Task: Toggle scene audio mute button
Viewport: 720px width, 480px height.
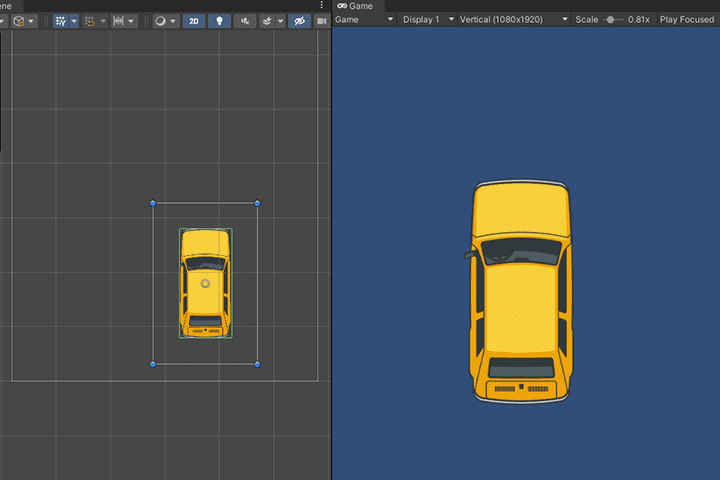Action: click(245, 21)
